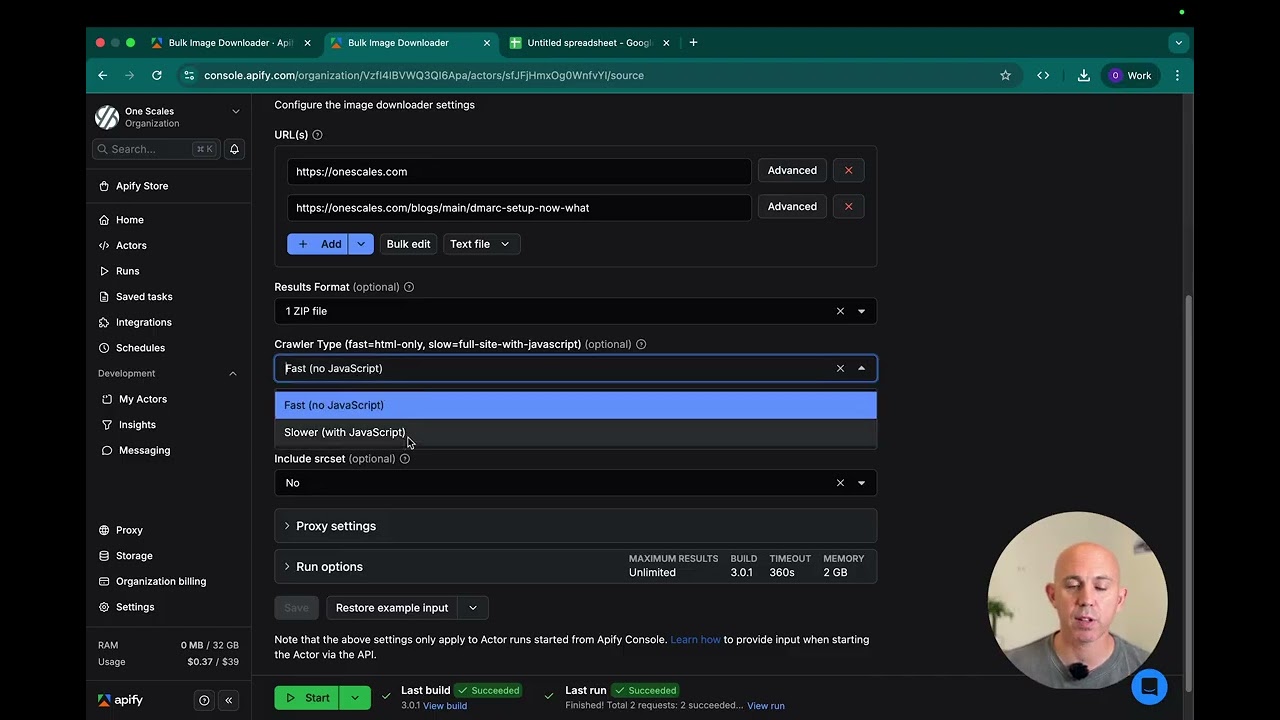Viewport: 1280px width, 720px height.
Task: Open View build link
Action: coord(445,706)
